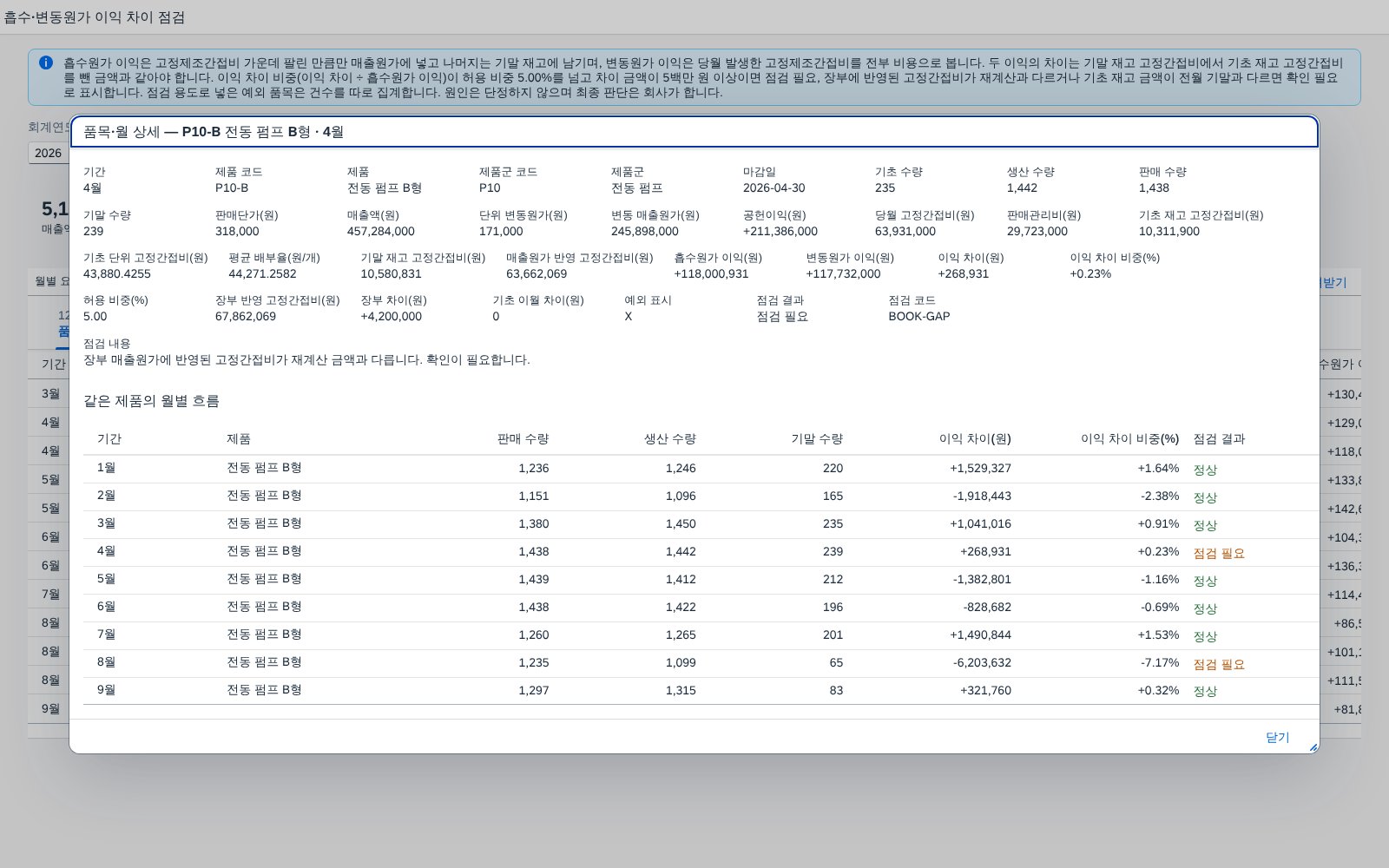
Task: Click the 기초 재고 고정간접비 value 10,311,900
Action: click(1169, 232)
